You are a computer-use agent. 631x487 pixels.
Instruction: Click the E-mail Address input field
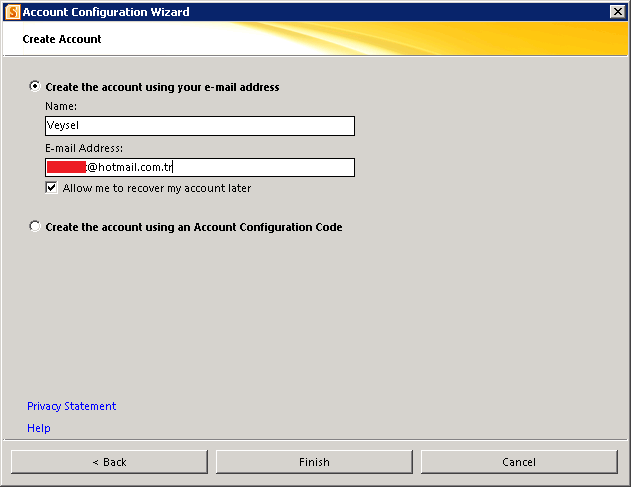(x=260, y=168)
